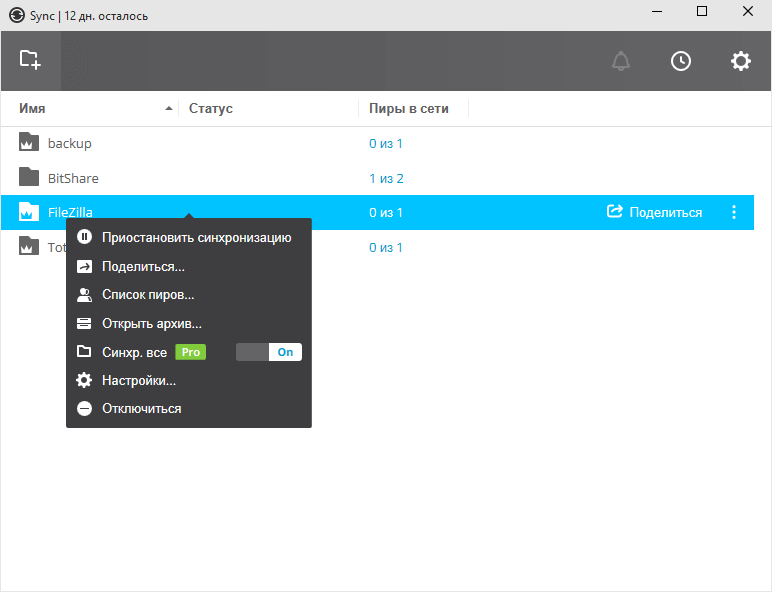Click title text 12 дн. осталось
Screen dimensions: 772x592
106,16
